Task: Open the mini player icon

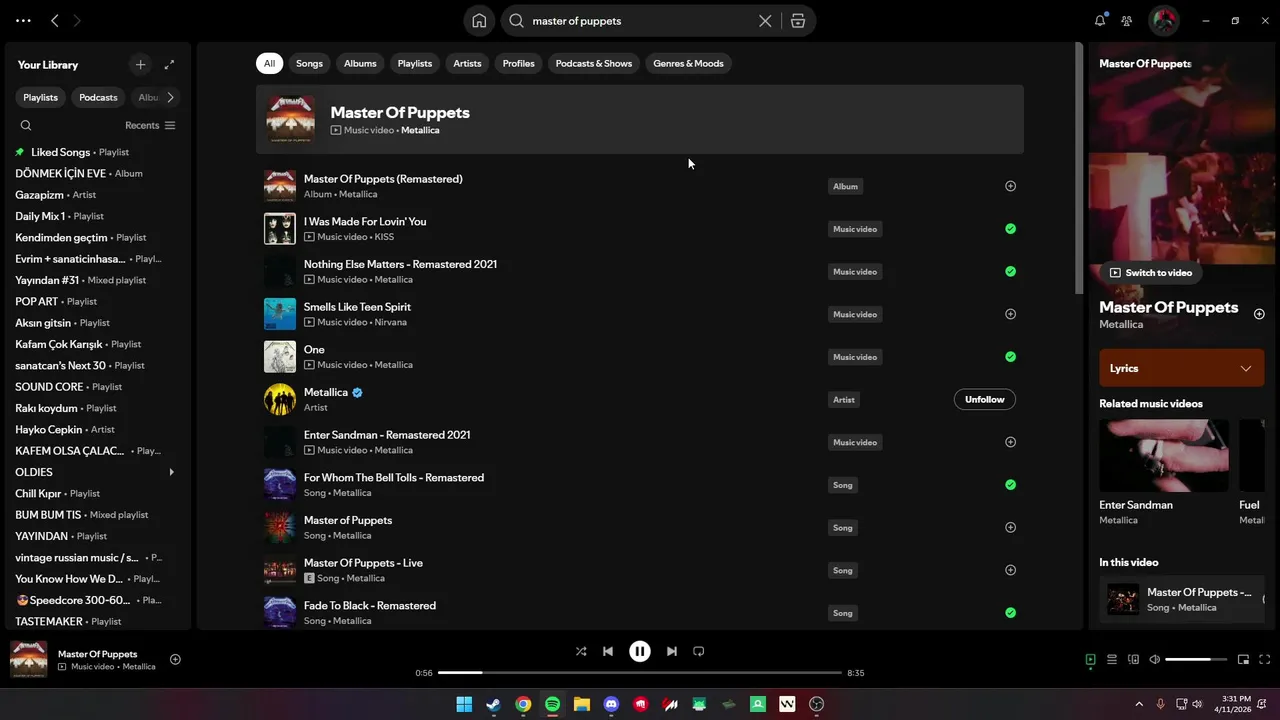Action: (x=1243, y=659)
